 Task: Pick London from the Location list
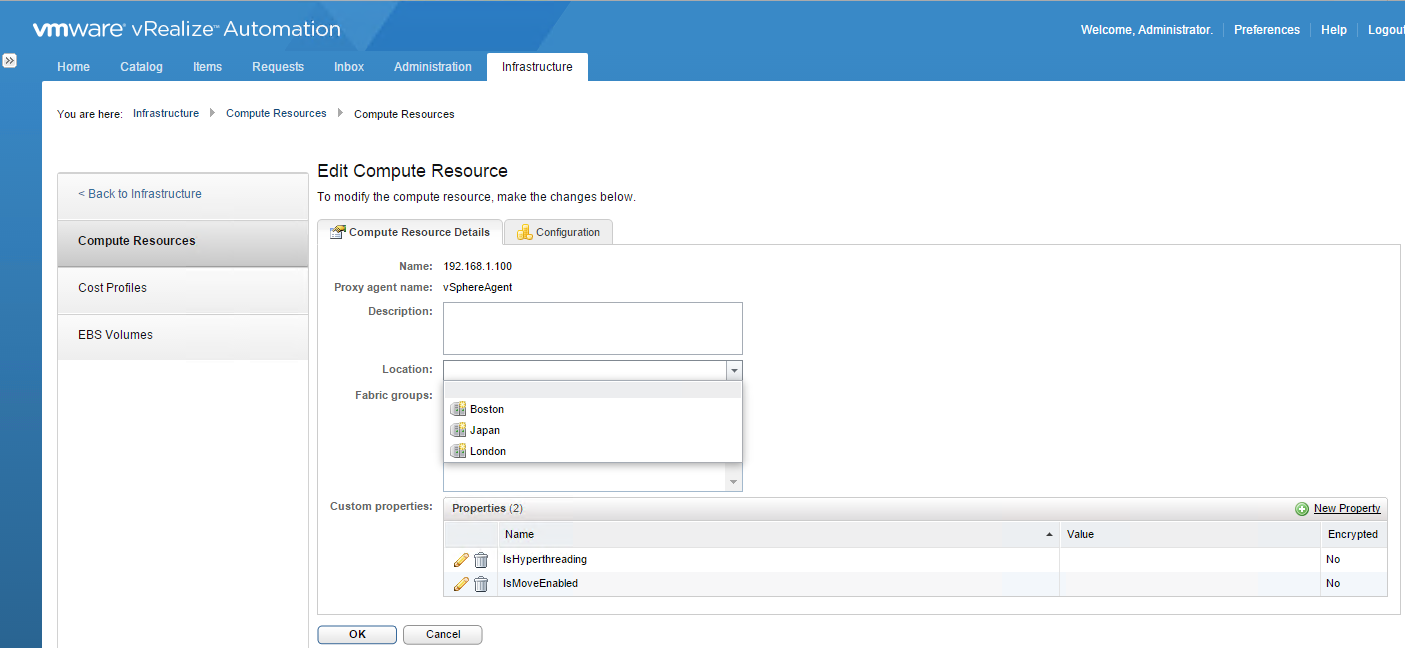point(593,451)
